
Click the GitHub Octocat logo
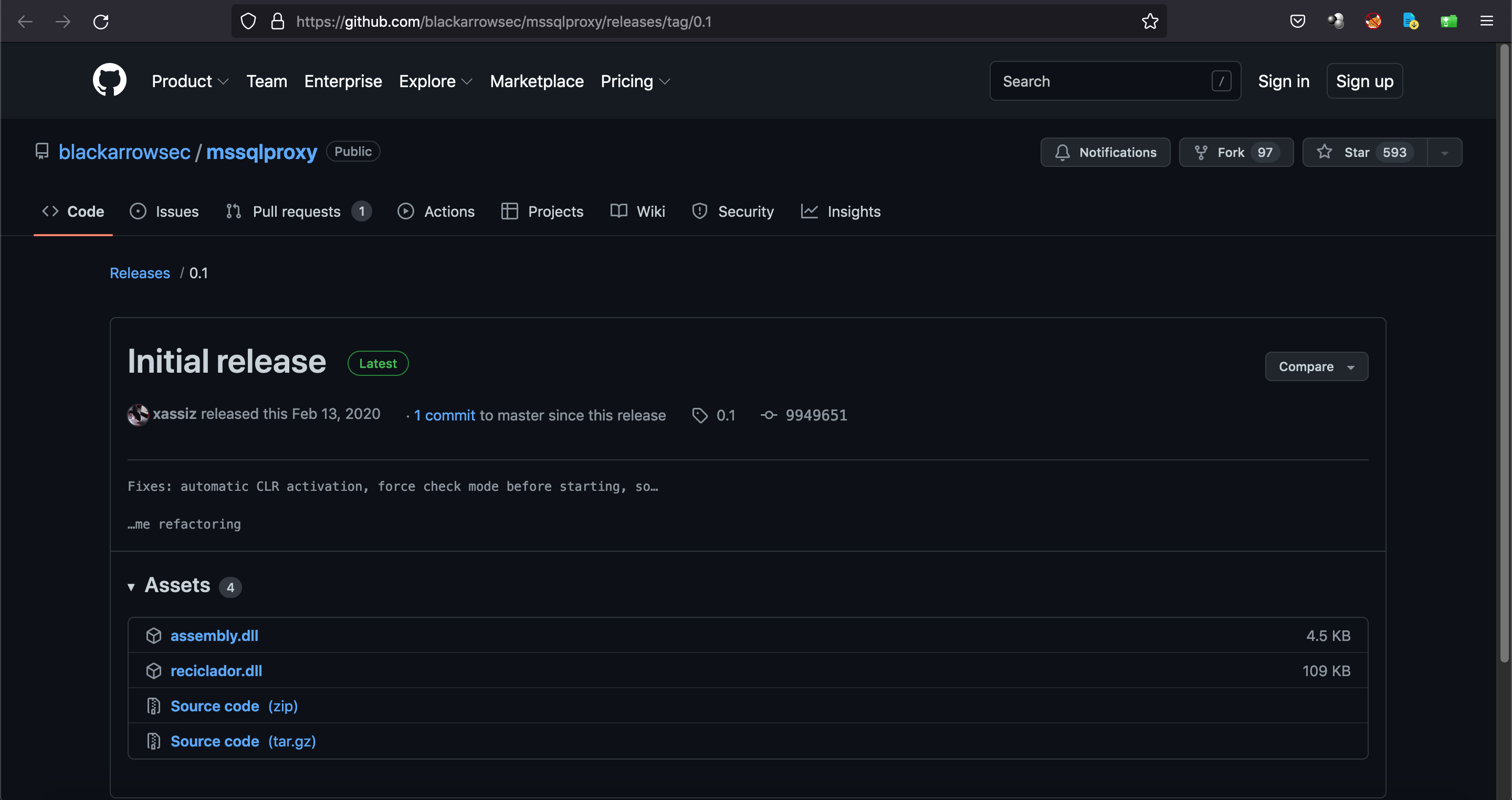pyautogui.click(x=109, y=80)
